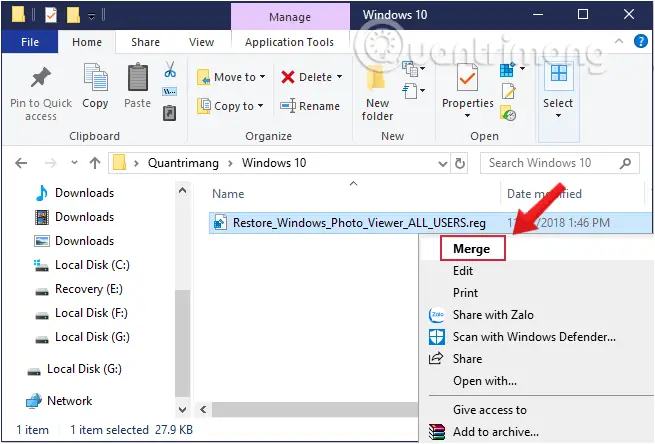Click navigation pane scrollbar up arrow

pos(183,190)
